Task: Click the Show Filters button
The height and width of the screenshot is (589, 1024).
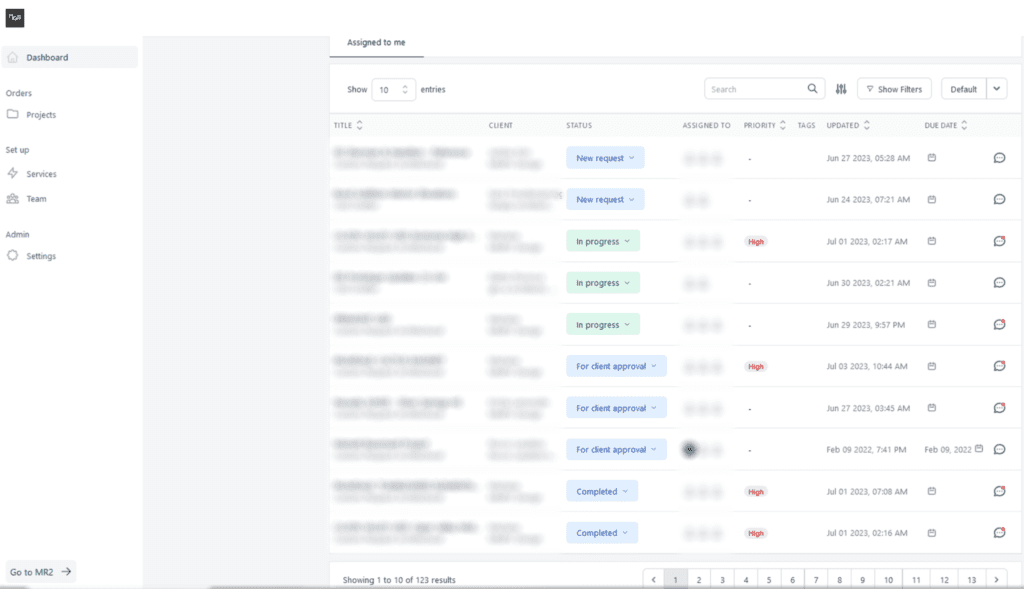Action: pyautogui.click(x=894, y=89)
